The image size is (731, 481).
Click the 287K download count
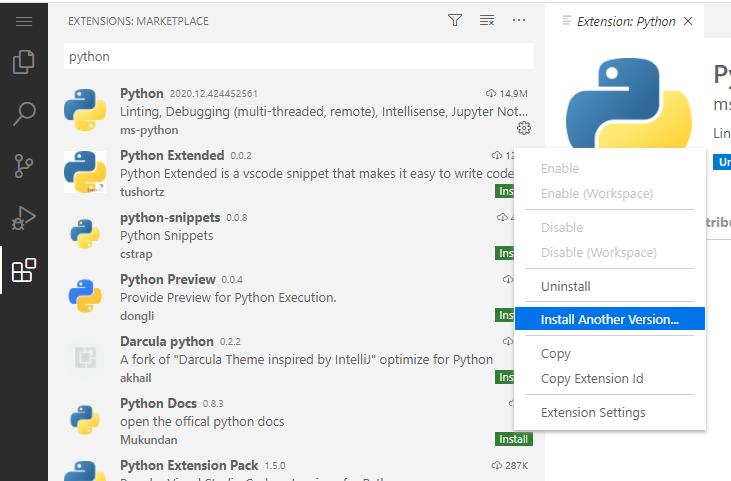[x=517, y=466]
